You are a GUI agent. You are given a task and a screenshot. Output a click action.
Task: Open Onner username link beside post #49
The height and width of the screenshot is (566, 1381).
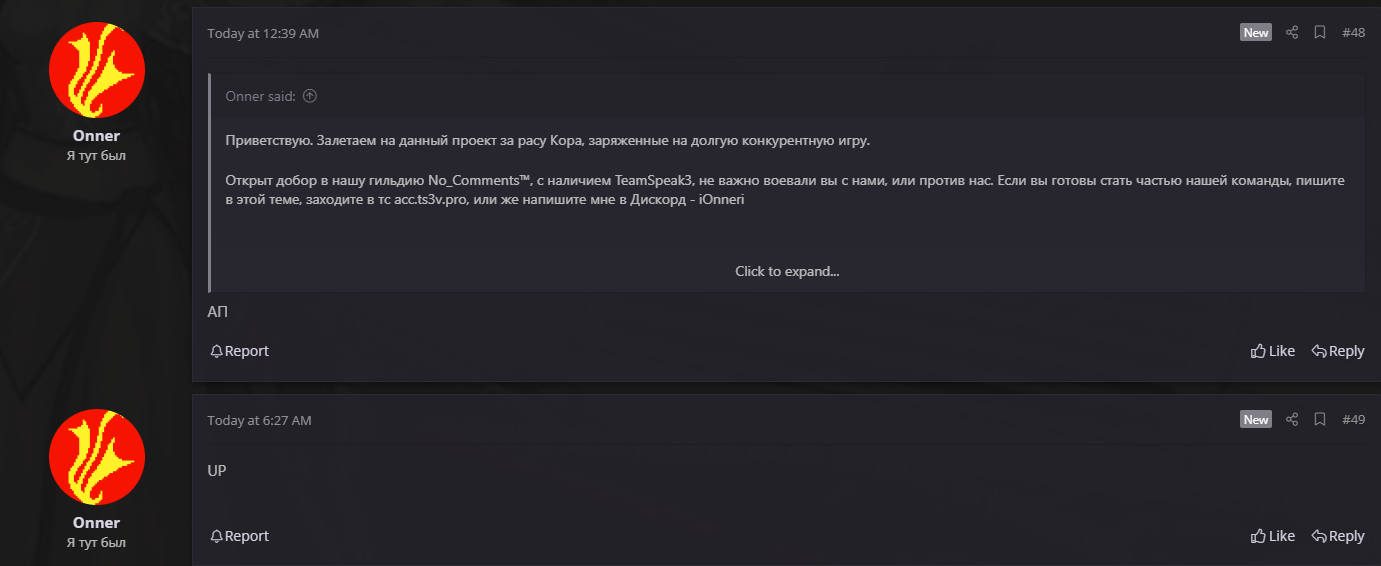coord(96,523)
